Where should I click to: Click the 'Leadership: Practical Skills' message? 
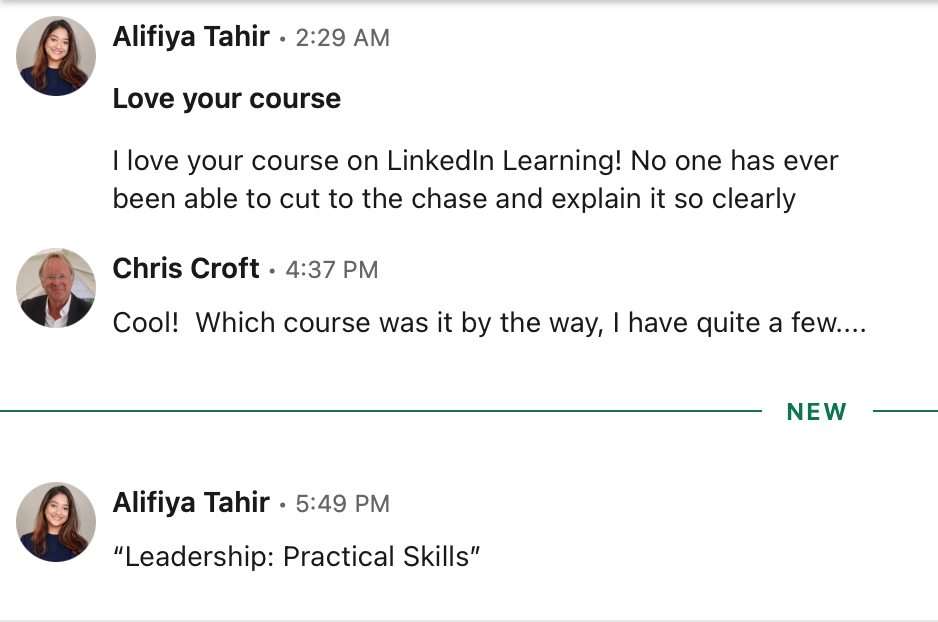[x=297, y=556]
